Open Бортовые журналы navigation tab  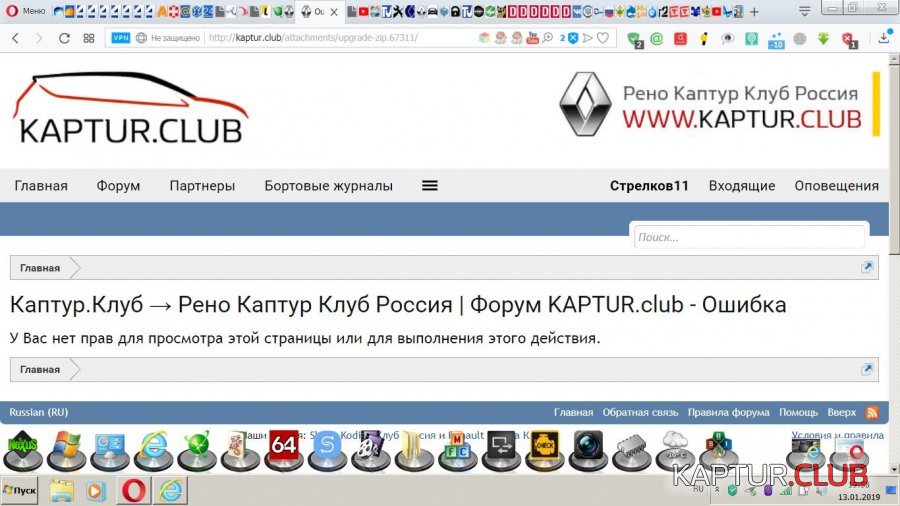point(328,185)
